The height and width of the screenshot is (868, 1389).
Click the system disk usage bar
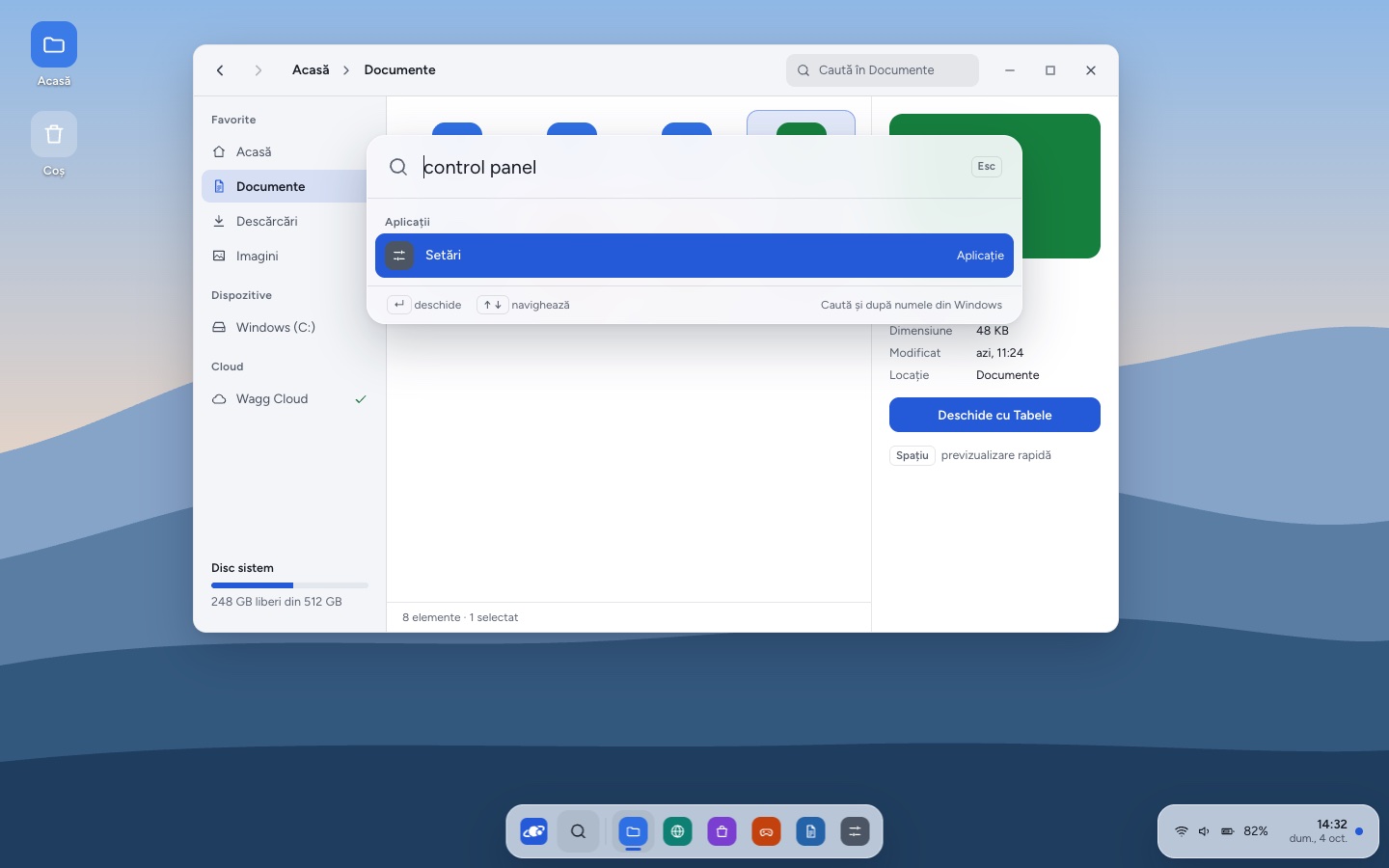[289, 585]
